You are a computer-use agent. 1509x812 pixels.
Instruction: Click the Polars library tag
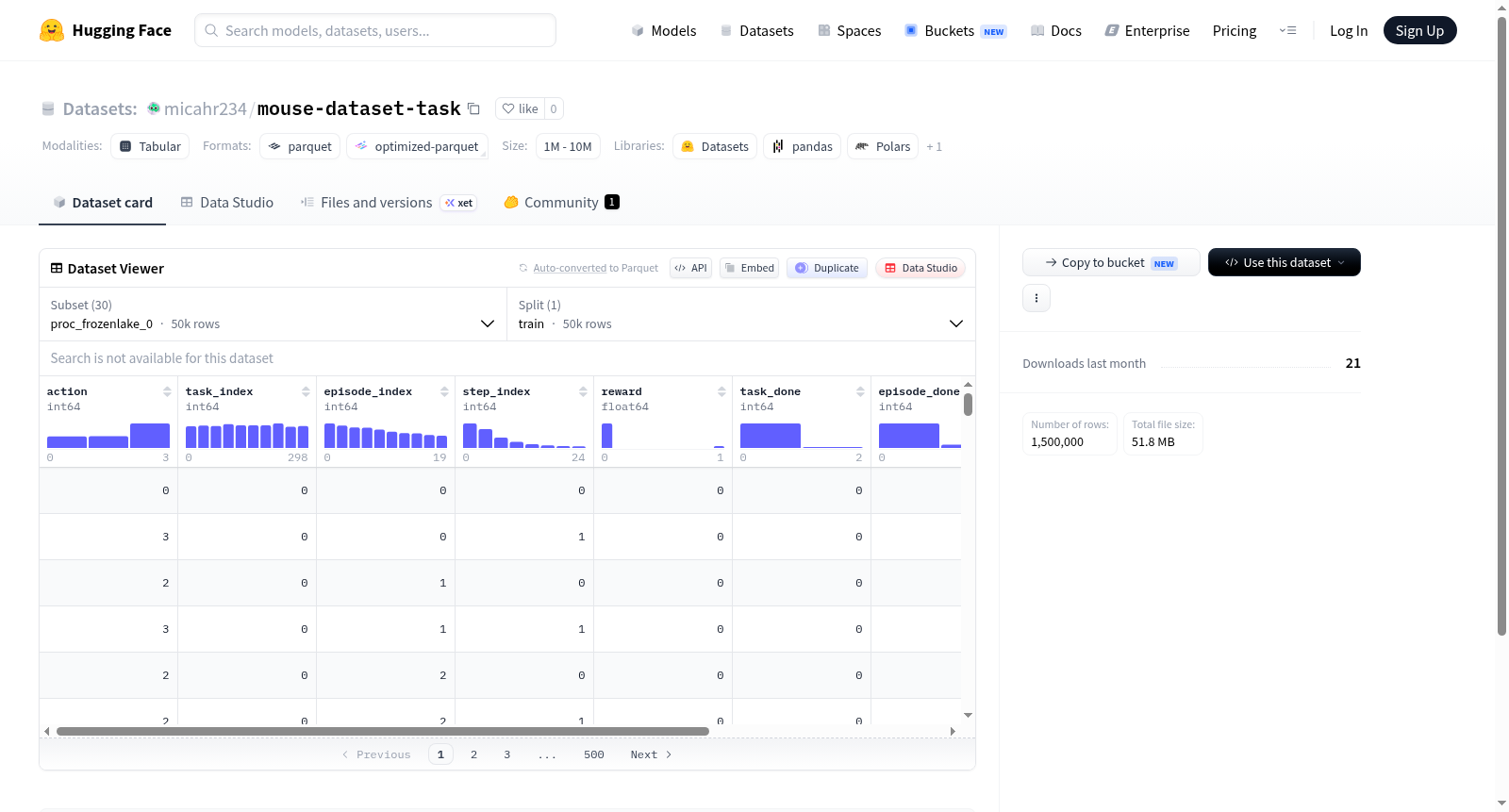point(883,146)
